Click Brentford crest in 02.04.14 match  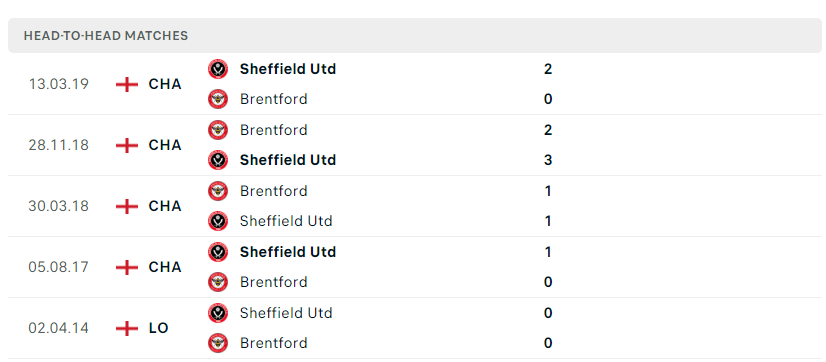coord(218,343)
